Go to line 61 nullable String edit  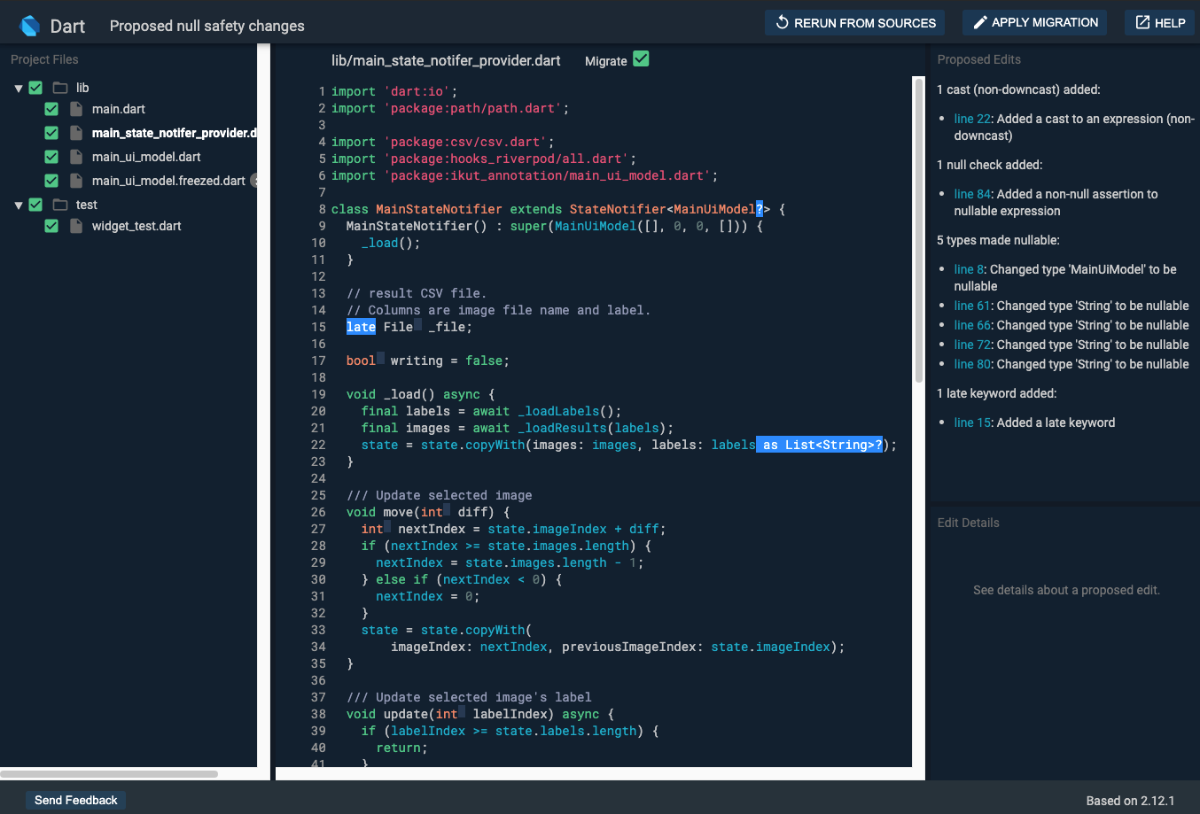click(x=970, y=306)
